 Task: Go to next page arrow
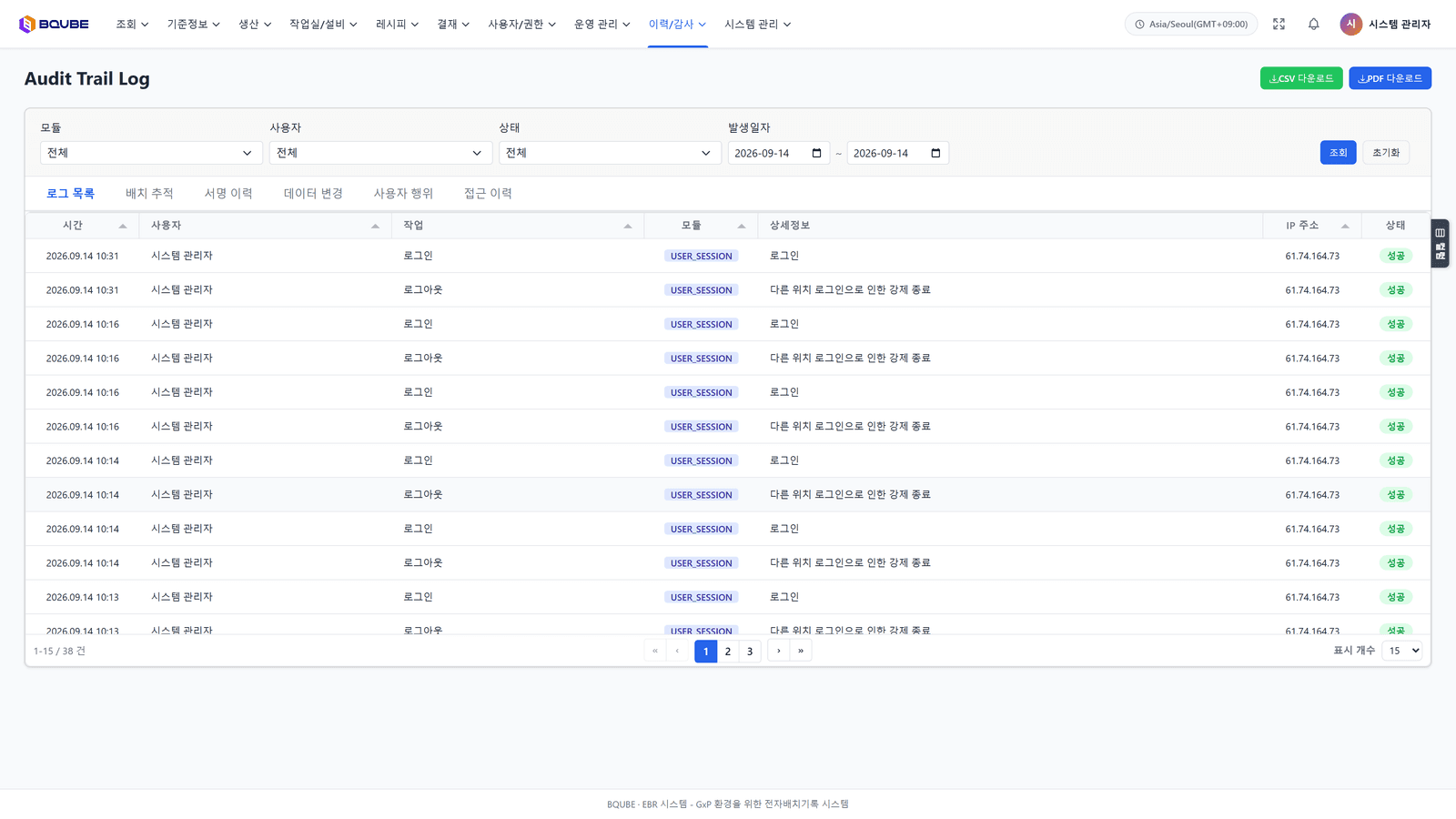click(779, 651)
